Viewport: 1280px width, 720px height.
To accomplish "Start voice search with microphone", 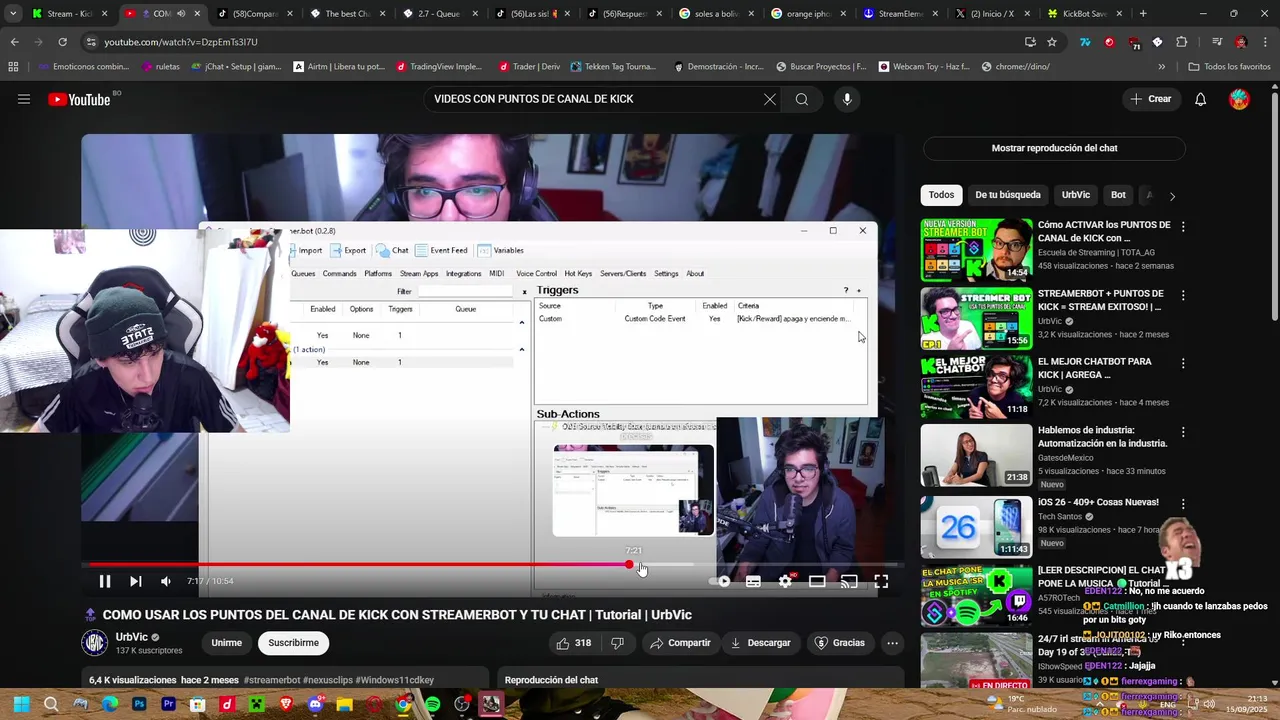I will click(847, 99).
